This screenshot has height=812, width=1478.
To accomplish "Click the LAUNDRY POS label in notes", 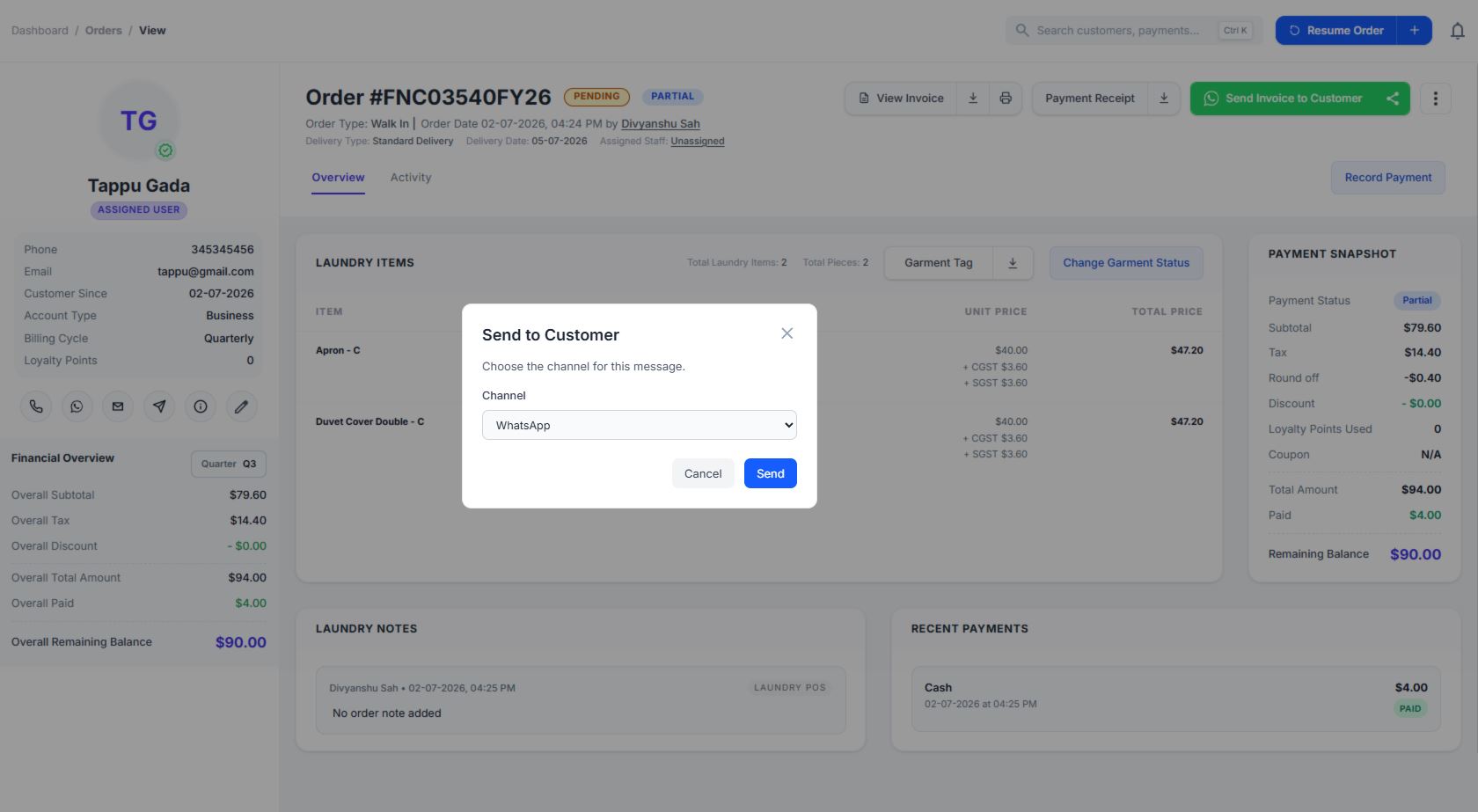I will [790, 687].
